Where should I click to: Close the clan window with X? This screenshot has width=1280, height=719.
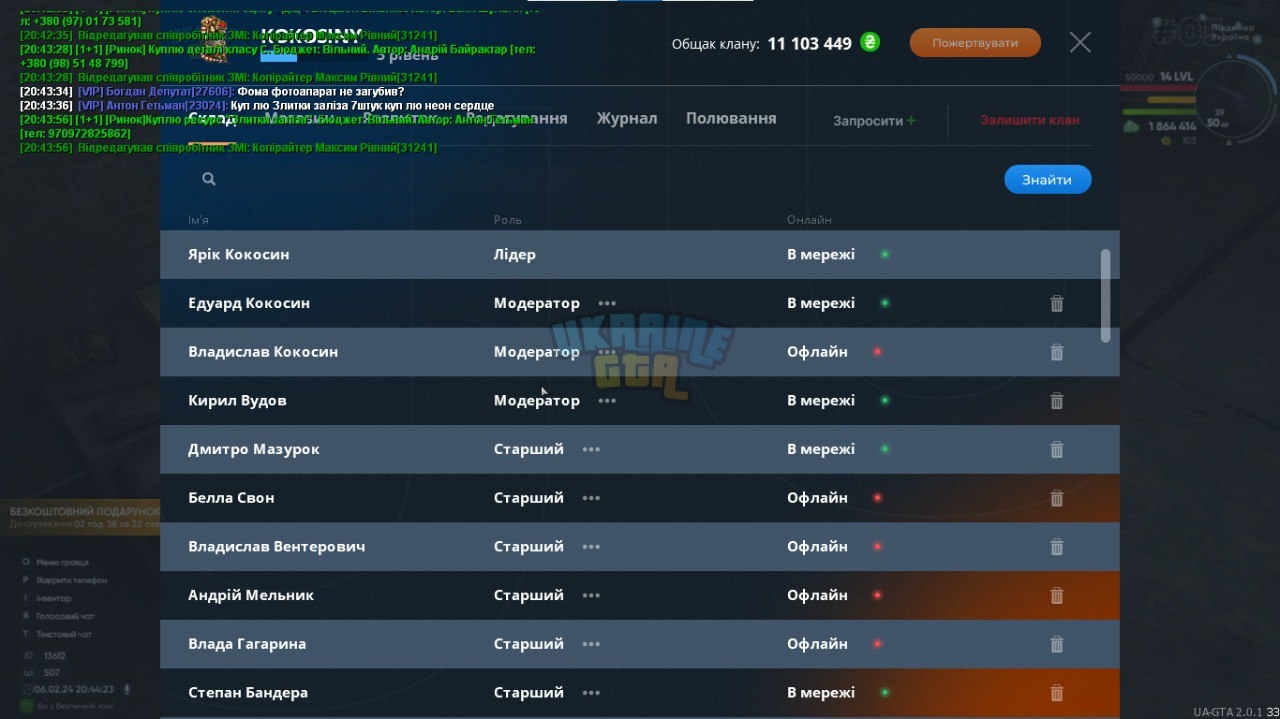click(x=1080, y=42)
